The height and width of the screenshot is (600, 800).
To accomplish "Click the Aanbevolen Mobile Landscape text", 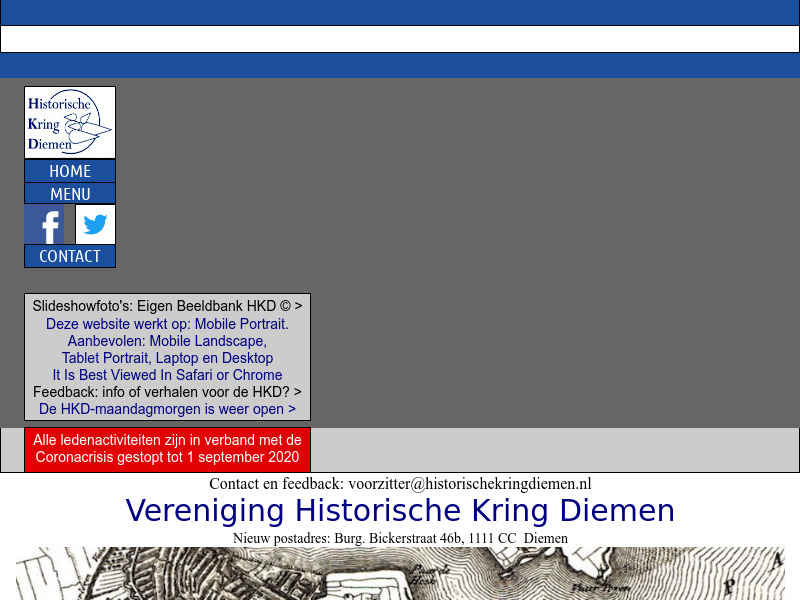I will [x=166, y=341].
